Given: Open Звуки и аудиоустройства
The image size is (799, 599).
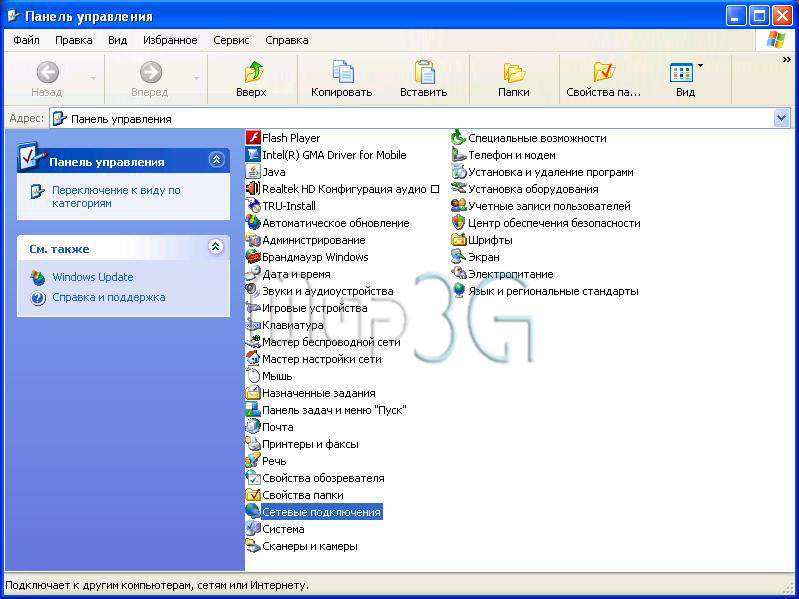Looking at the screenshot, I should [319, 291].
